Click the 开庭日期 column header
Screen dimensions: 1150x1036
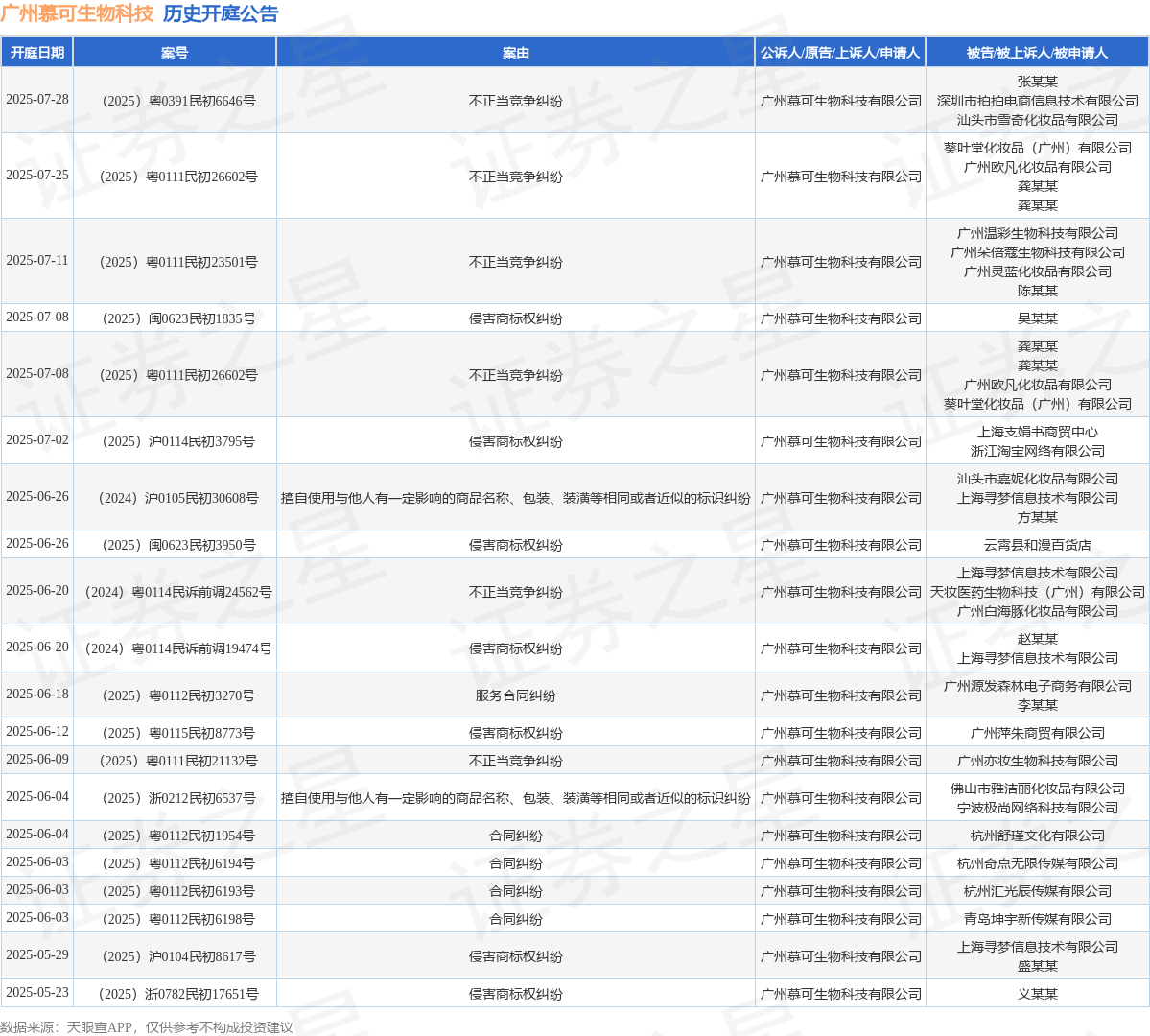point(36,53)
